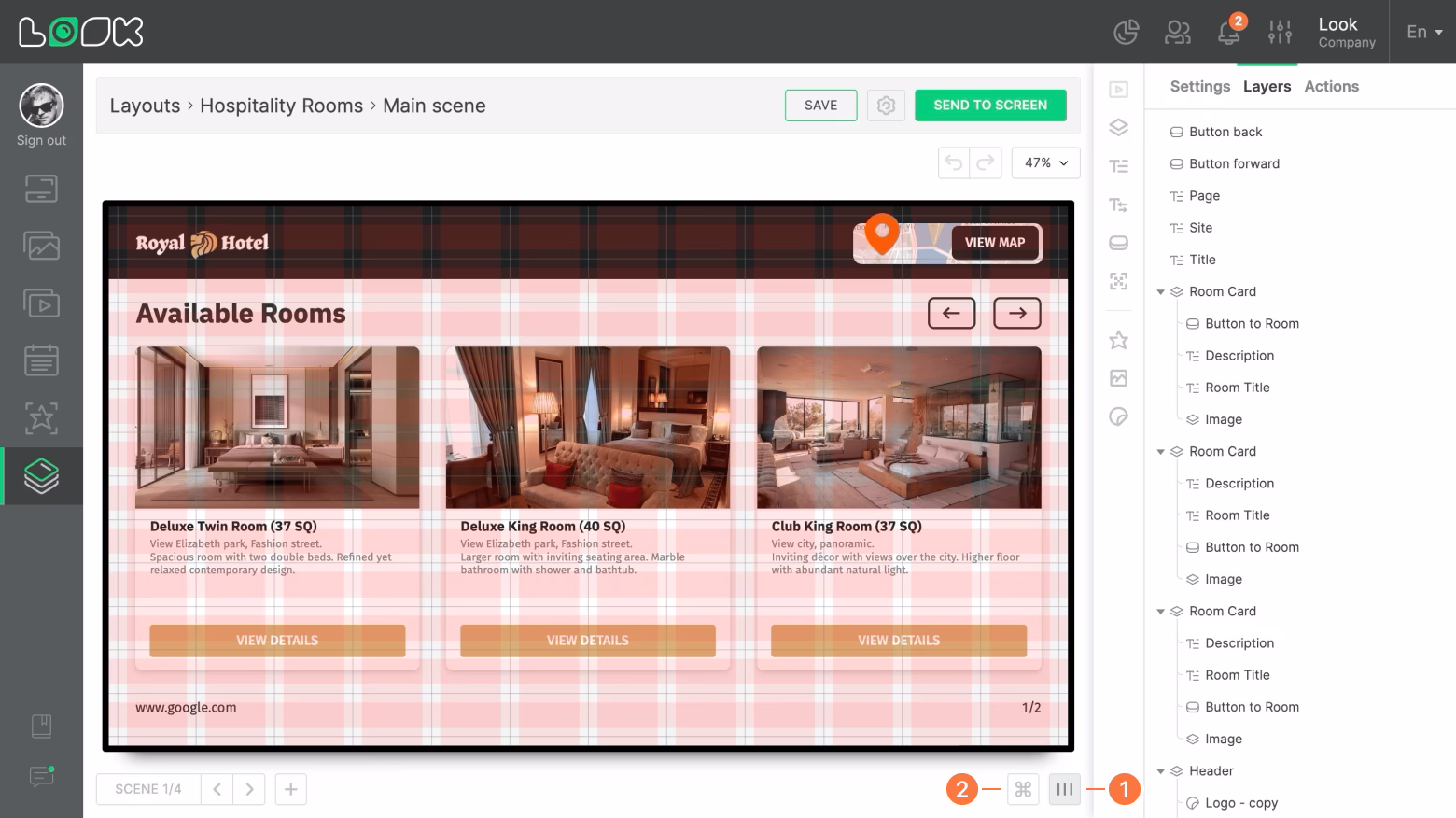The width and height of the screenshot is (1456, 818).
Task: Open the sliders settings icon in header
Action: click(x=1280, y=33)
